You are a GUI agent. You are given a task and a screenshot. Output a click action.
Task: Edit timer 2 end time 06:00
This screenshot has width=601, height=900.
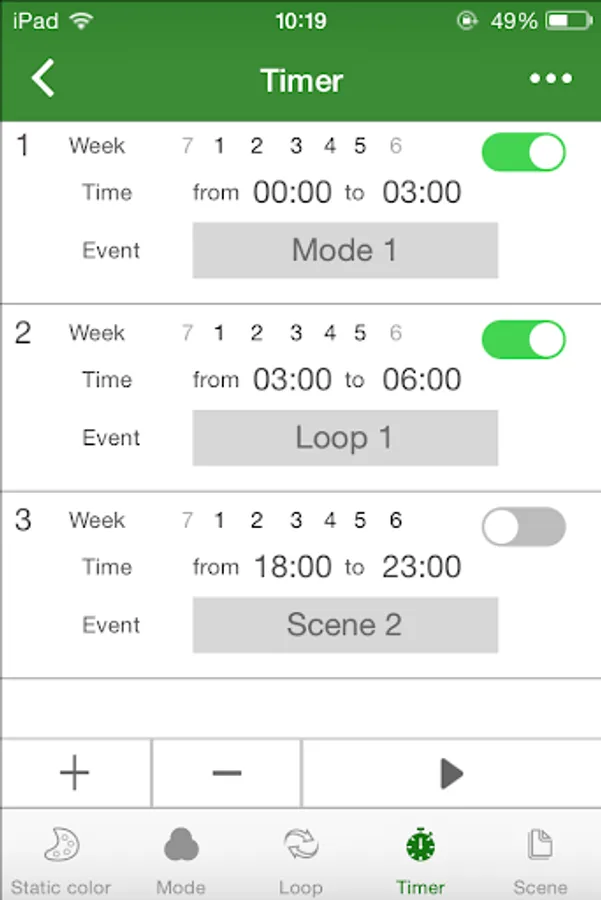click(x=422, y=379)
